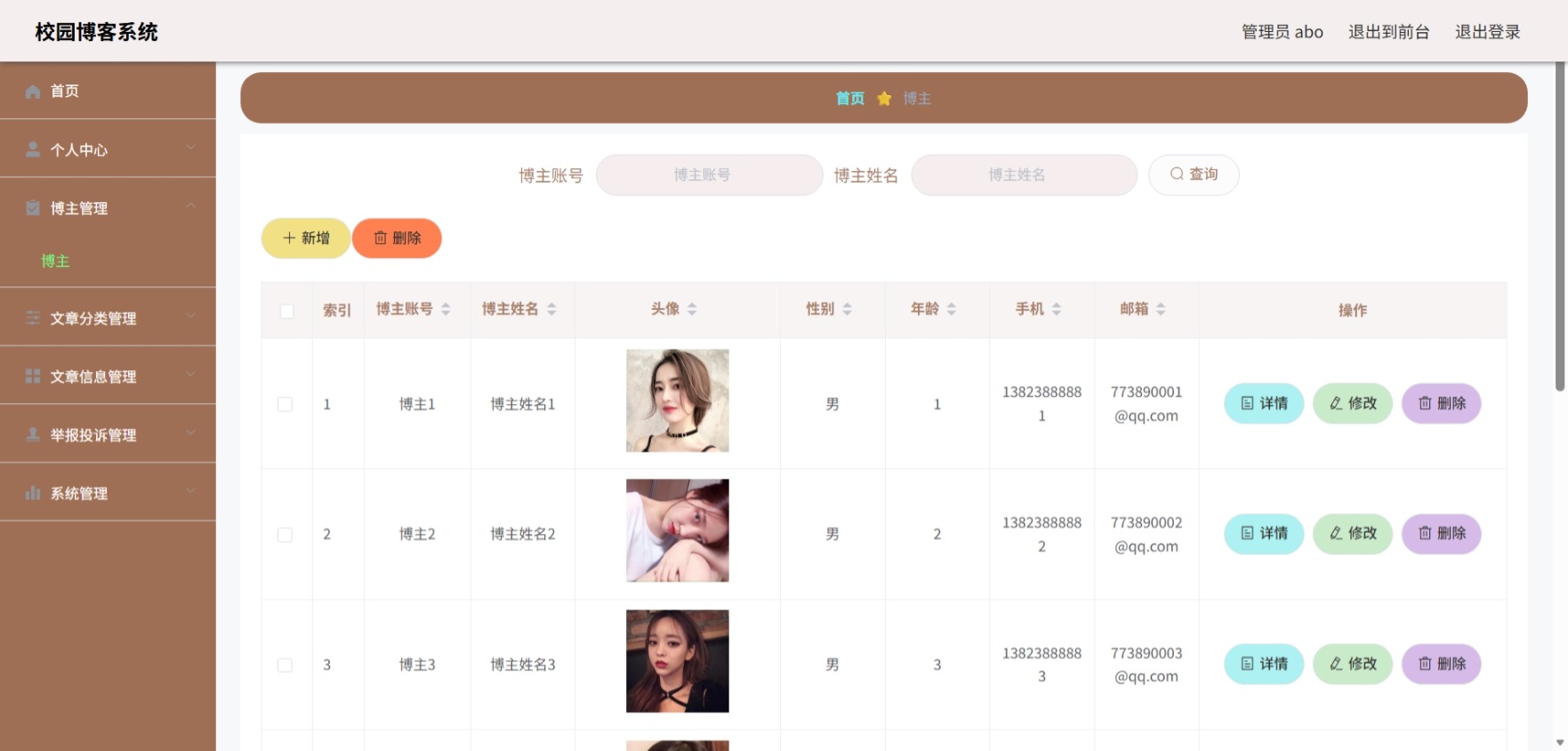The height and width of the screenshot is (751, 1568).
Task: Click the trash icon in 博主3 删除 button
Action: 1425,664
